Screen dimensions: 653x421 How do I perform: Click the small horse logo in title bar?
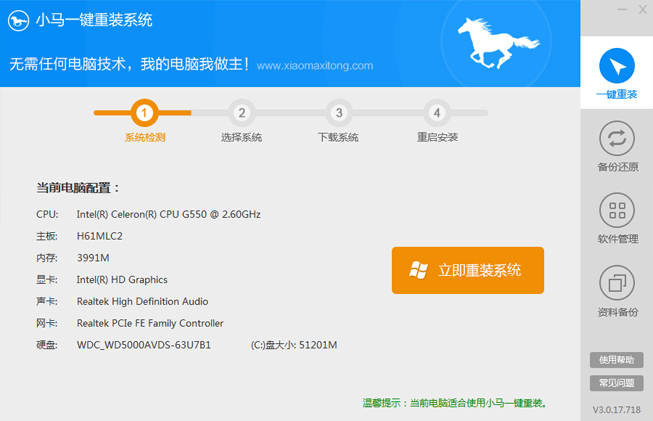[x=19, y=18]
